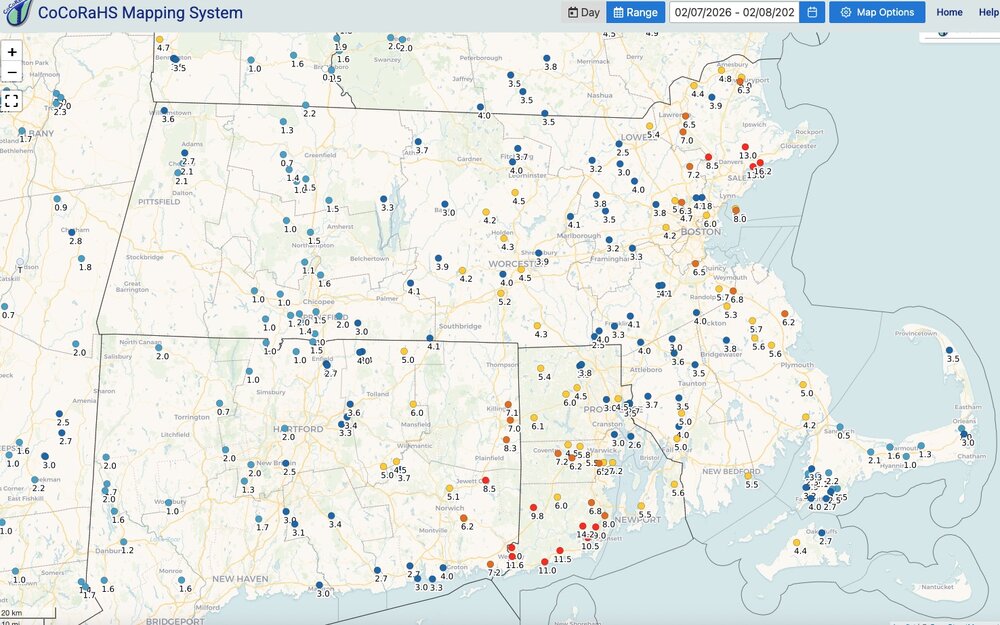The image size is (1000, 625).
Task: Select the yellow 4.4 island marker
Action: (x=799, y=541)
